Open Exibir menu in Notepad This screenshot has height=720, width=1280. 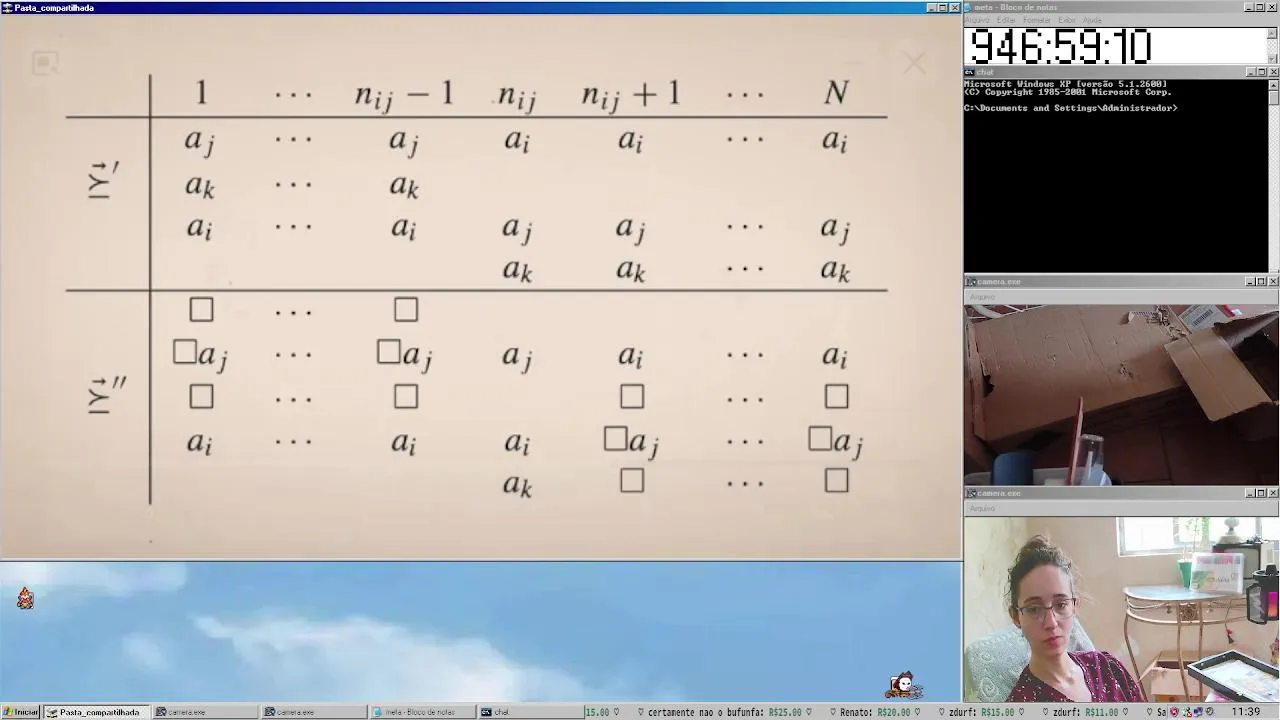1067,20
